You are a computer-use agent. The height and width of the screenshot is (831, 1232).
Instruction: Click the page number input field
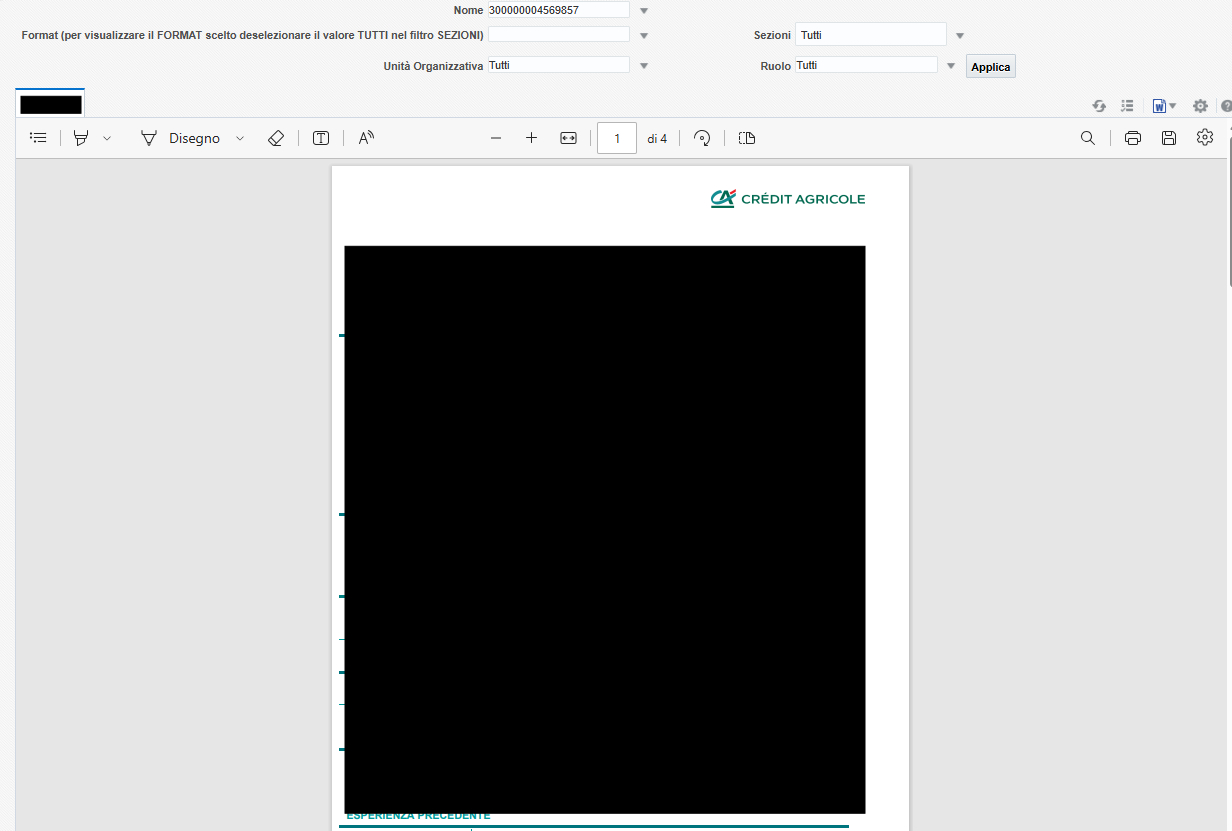(x=616, y=137)
